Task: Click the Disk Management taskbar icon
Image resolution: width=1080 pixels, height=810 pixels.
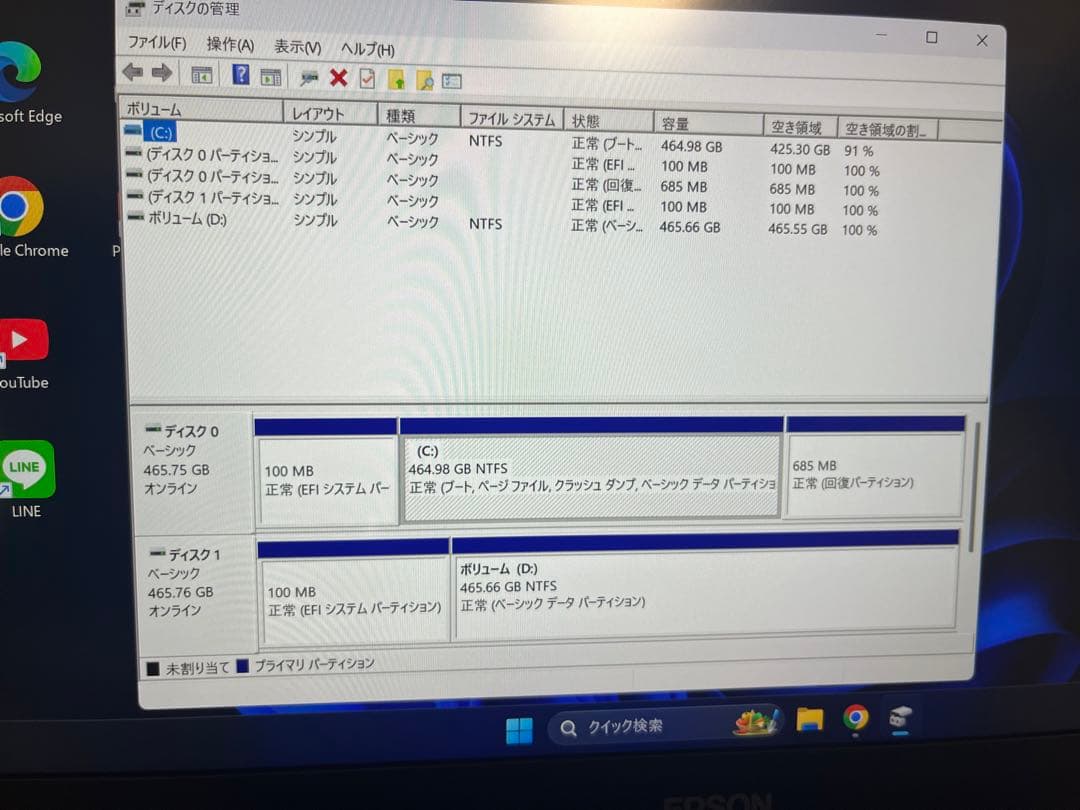Action: 900,719
